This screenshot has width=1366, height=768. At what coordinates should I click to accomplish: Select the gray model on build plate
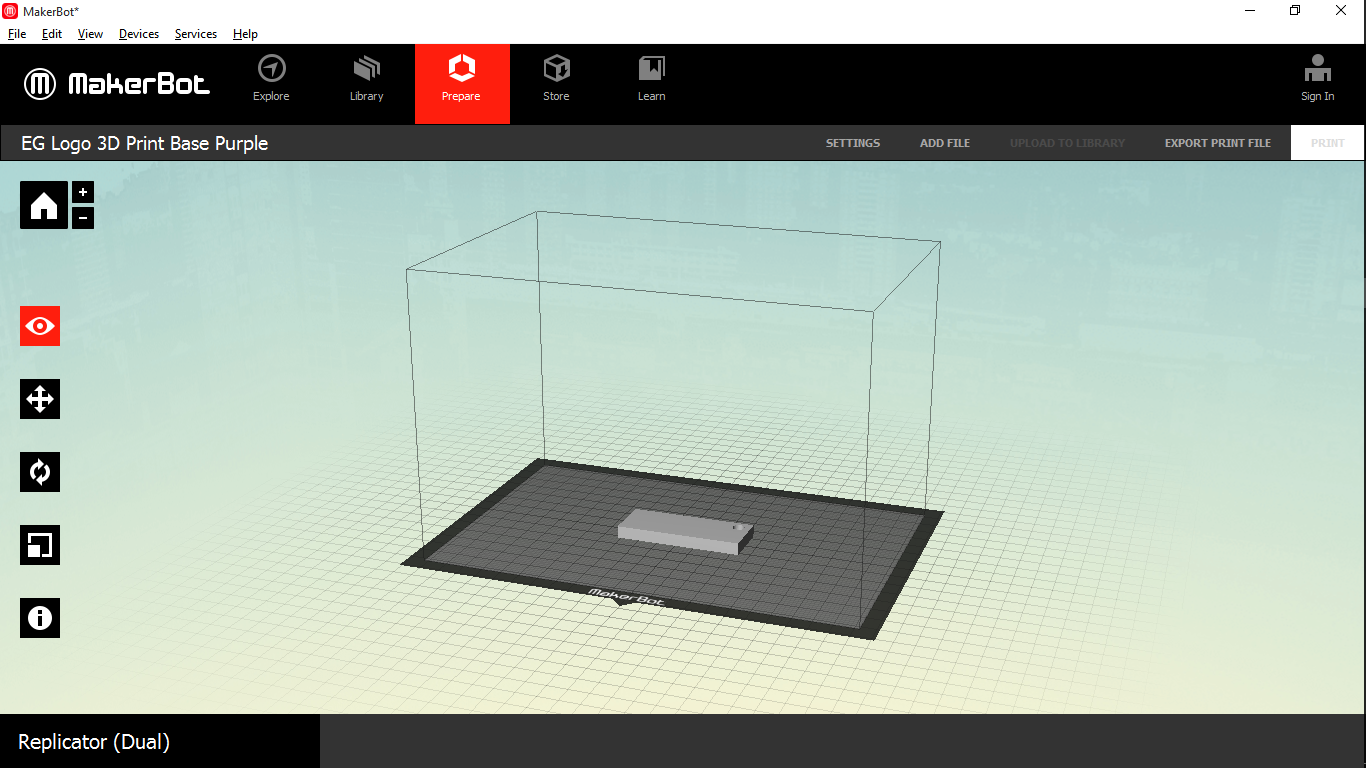(x=686, y=531)
